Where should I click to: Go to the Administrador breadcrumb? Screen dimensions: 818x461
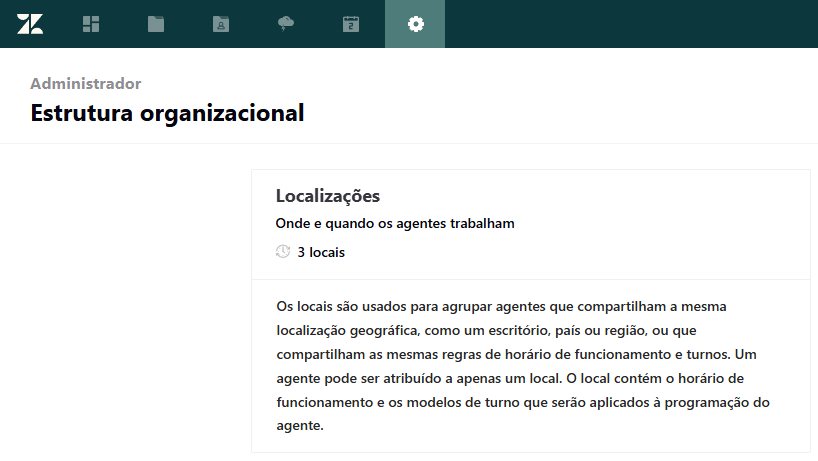point(85,84)
